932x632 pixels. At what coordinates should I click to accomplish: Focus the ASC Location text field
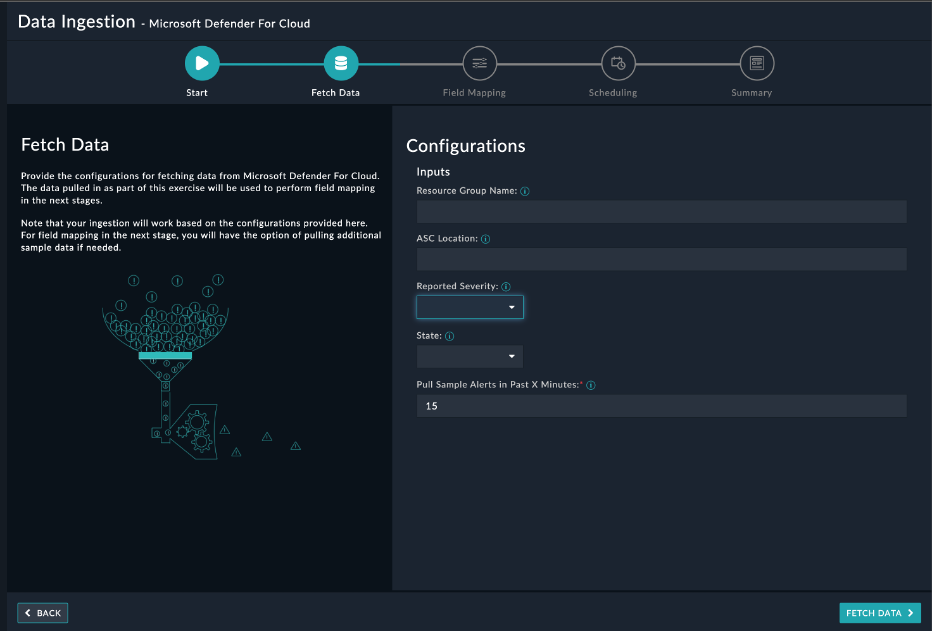[x=661, y=259]
